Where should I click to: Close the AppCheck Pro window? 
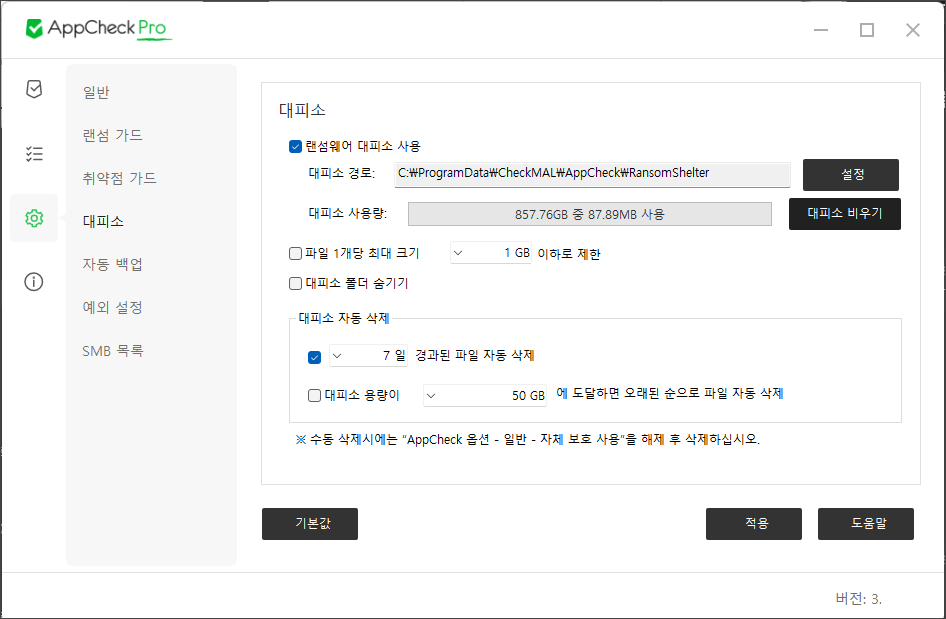[912, 30]
